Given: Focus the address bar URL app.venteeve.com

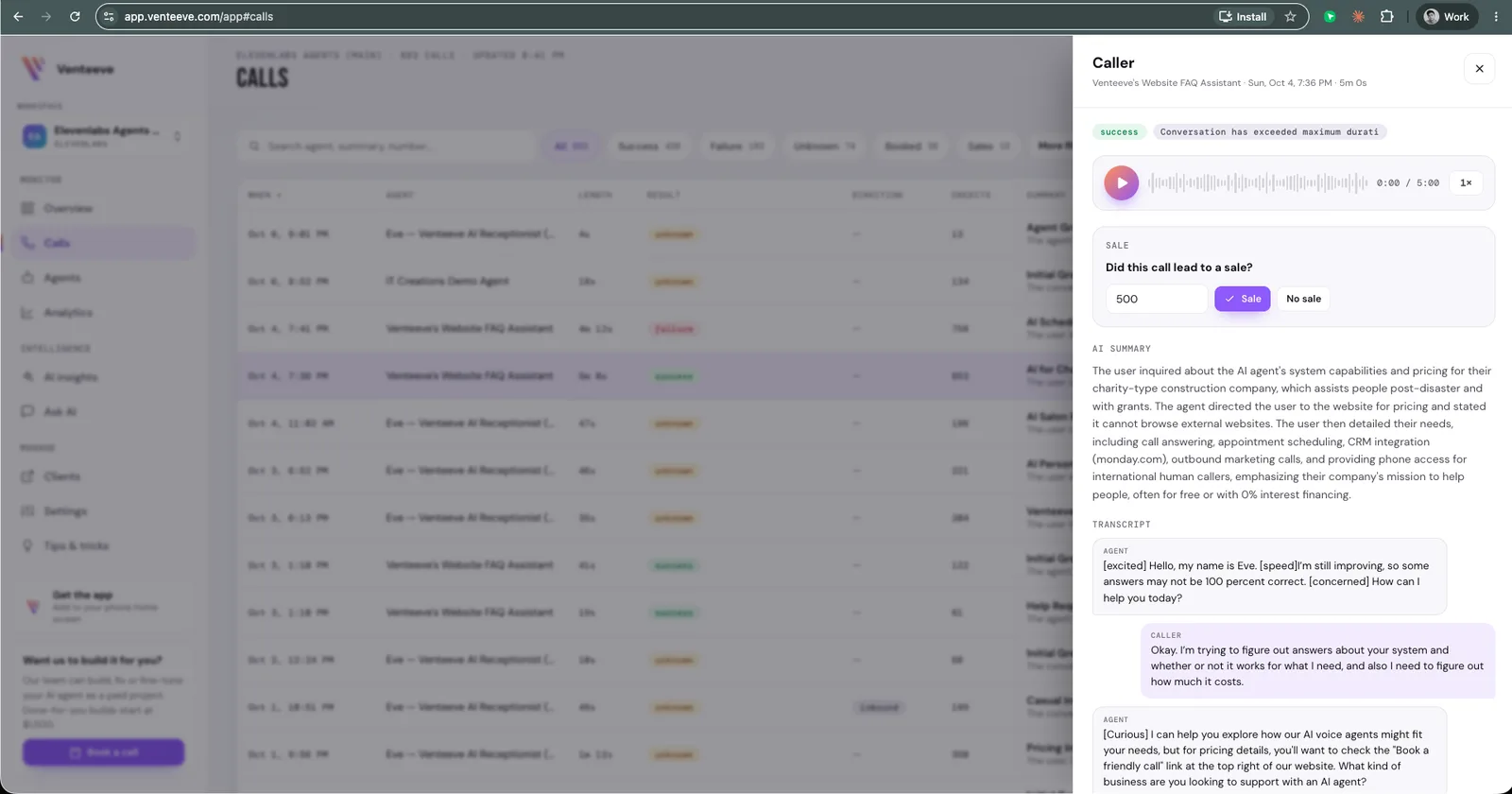Looking at the screenshot, I should pyautogui.click(x=198, y=16).
